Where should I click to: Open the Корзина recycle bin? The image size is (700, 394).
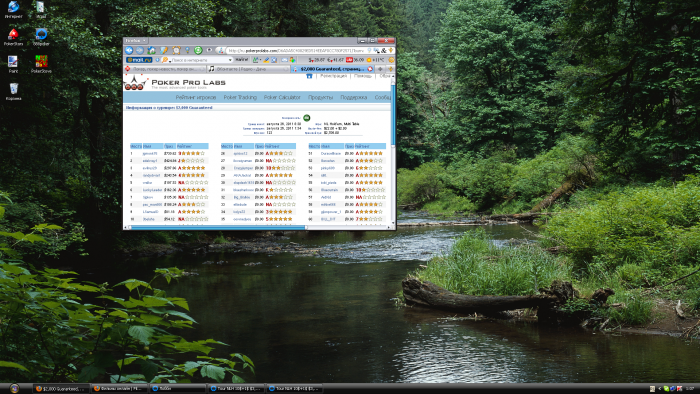[13, 91]
